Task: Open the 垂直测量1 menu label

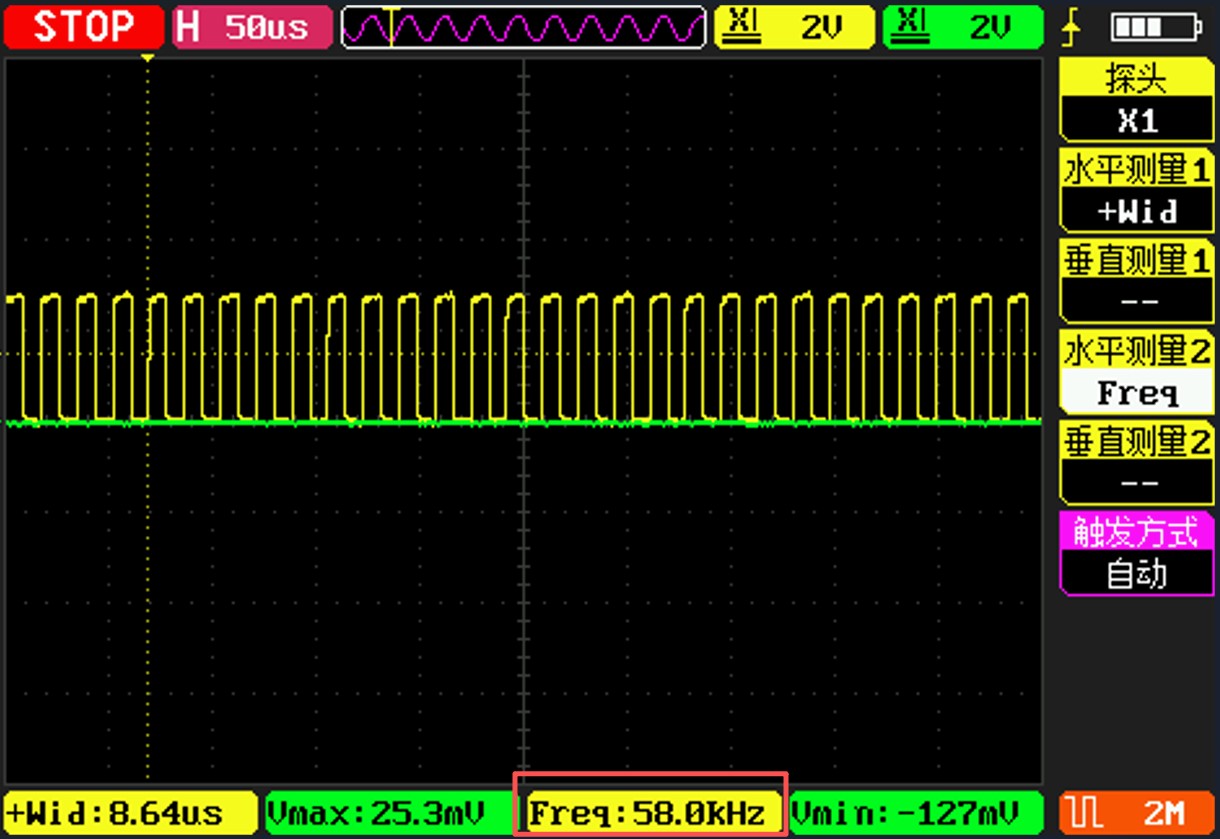Action: tap(1137, 260)
